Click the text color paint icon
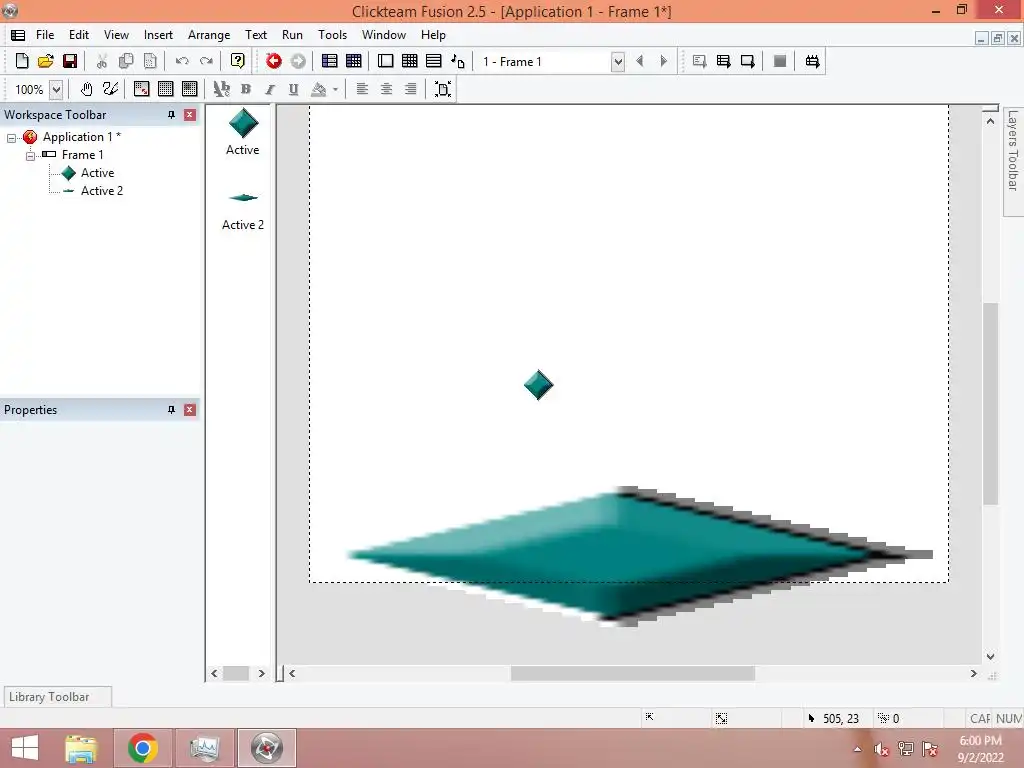Screen dimensions: 1024x768 click(x=319, y=89)
